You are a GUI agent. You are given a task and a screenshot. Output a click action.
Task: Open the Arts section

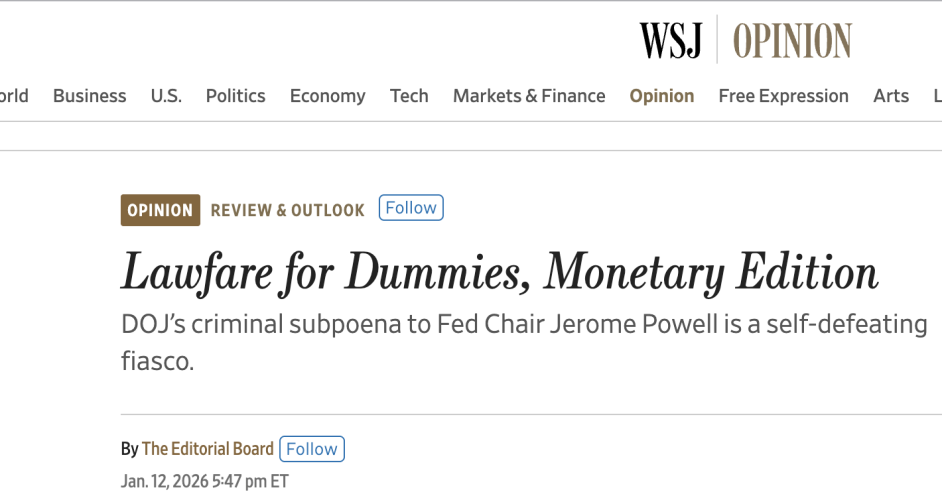point(890,96)
